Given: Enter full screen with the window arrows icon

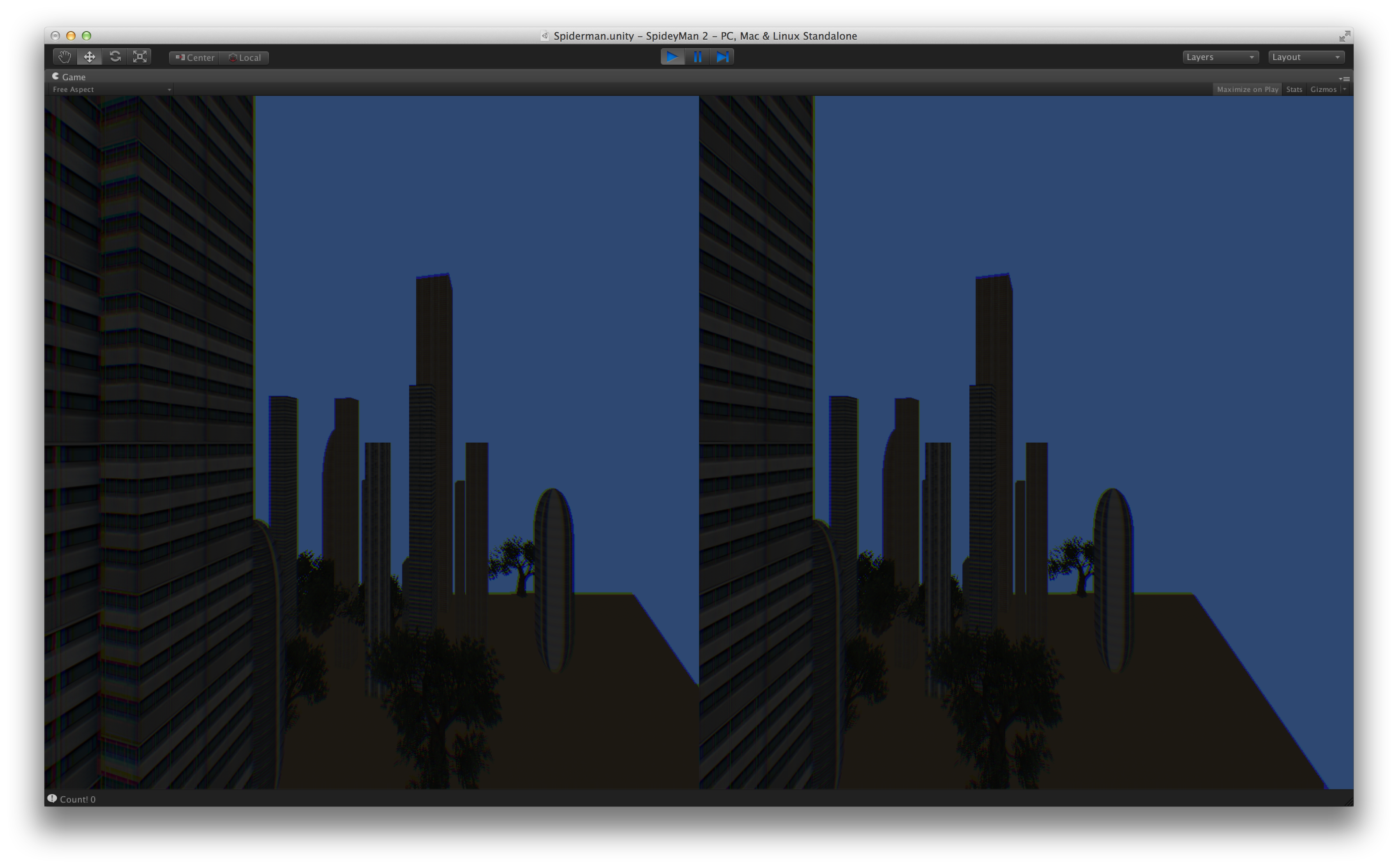Looking at the screenshot, I should 1344,36.
